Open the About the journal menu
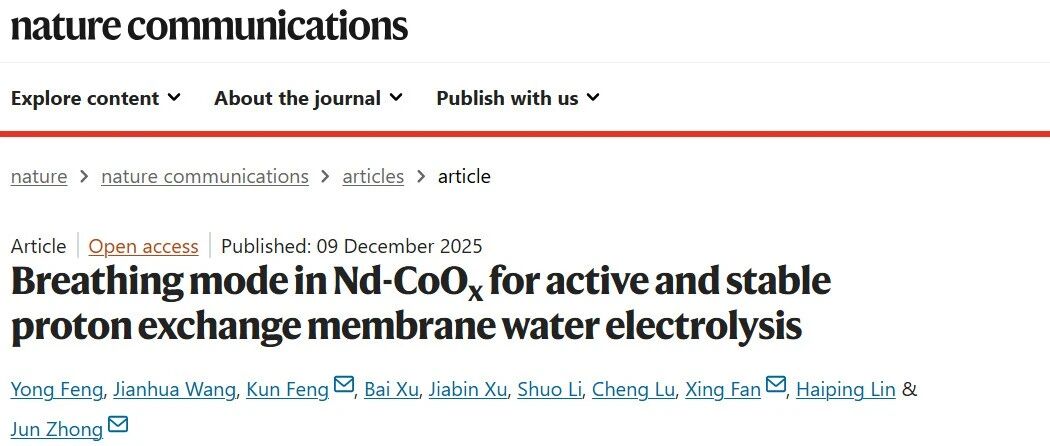 coord(308,98)
